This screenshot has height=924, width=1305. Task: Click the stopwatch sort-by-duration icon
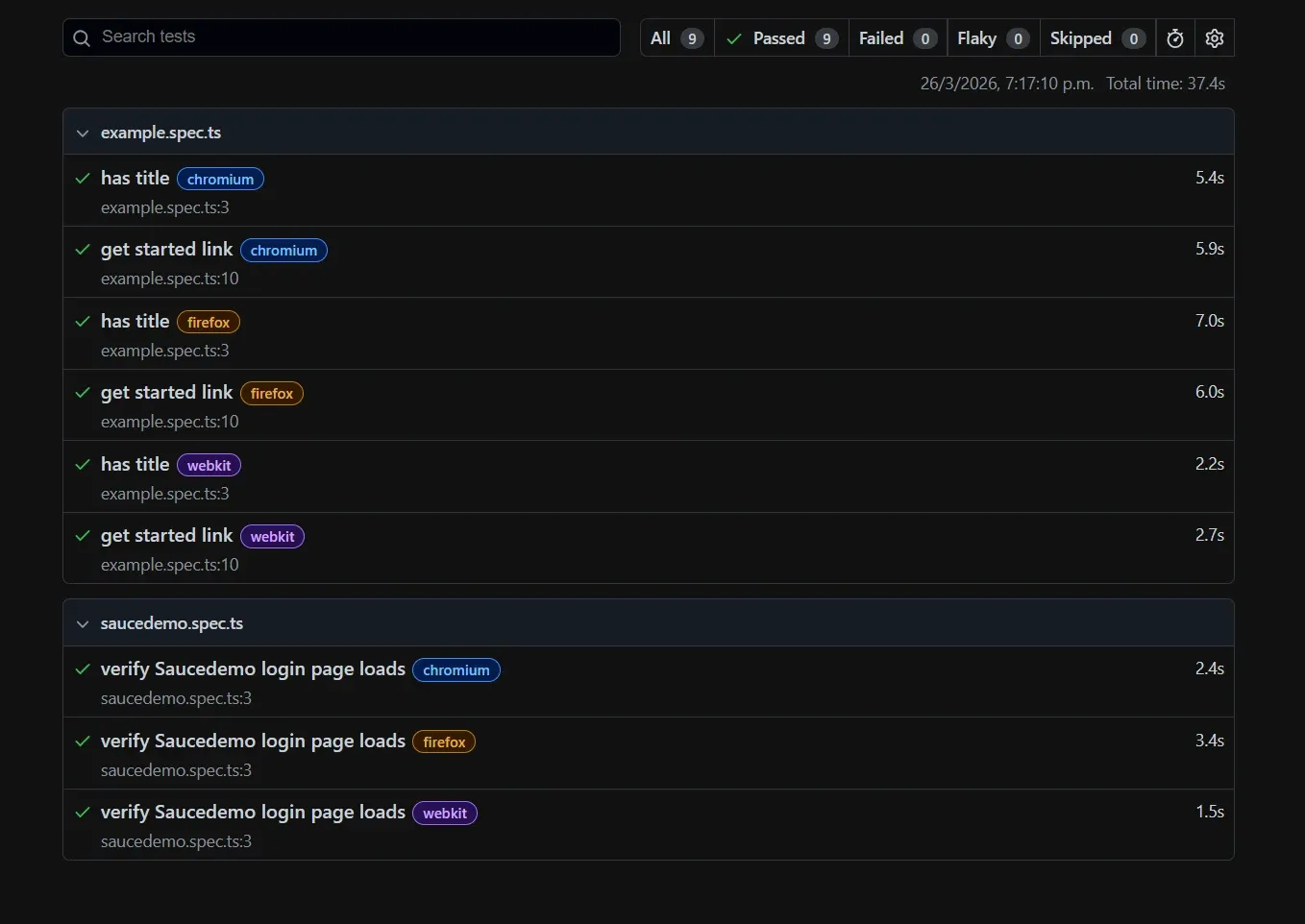(1174, 37)
